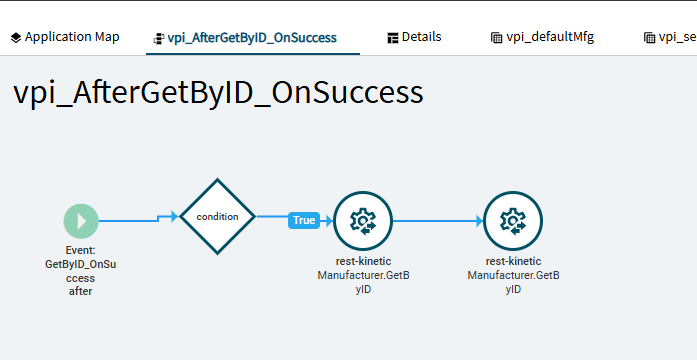Image resolution: width=697 pixels, height=360 pixels.
Task: Select the second rest-kinetic gear node
Action: pos(513,221)
